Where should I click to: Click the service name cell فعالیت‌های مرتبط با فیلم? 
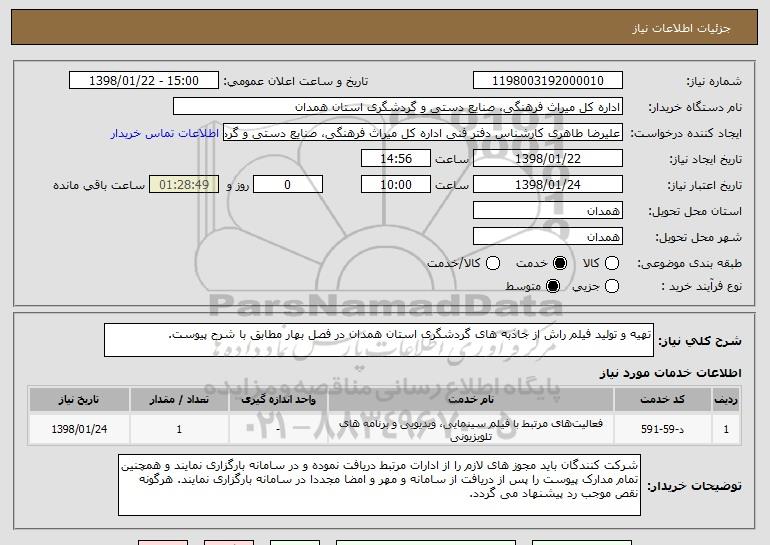pyautogui.click(x=470, y=429)
